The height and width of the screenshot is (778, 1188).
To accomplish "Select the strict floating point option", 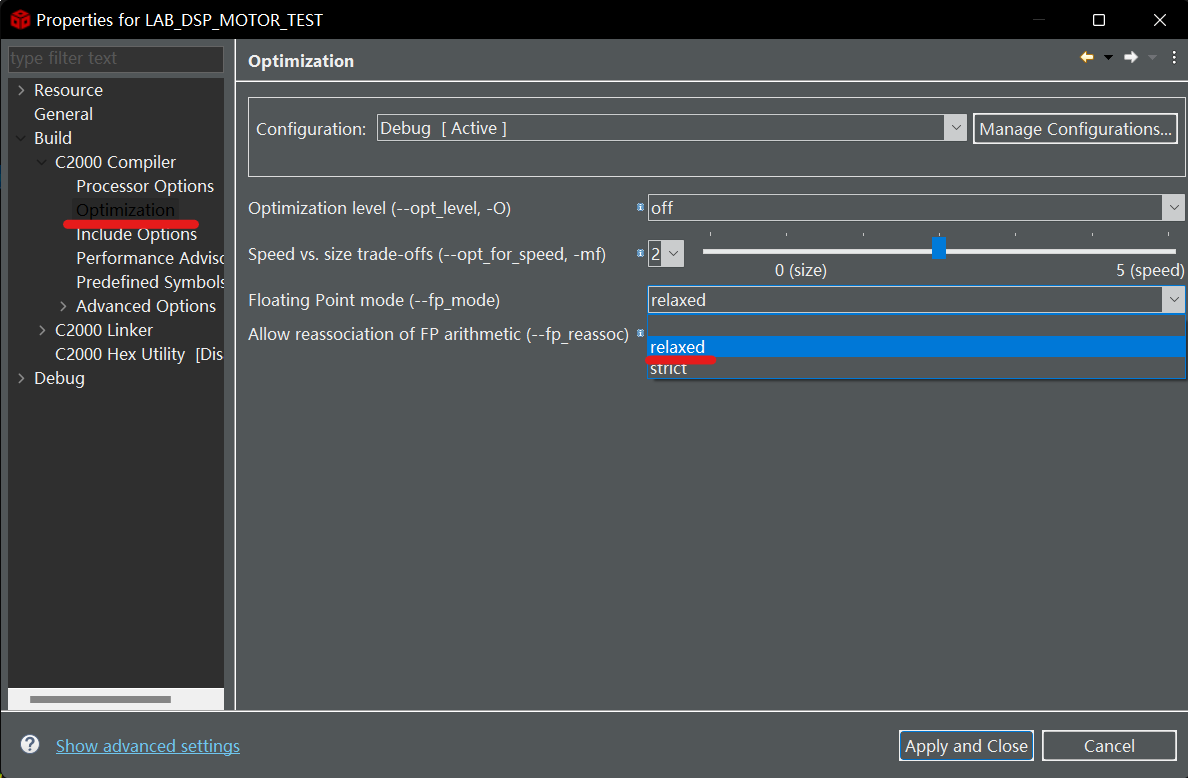I will point(669,369).
